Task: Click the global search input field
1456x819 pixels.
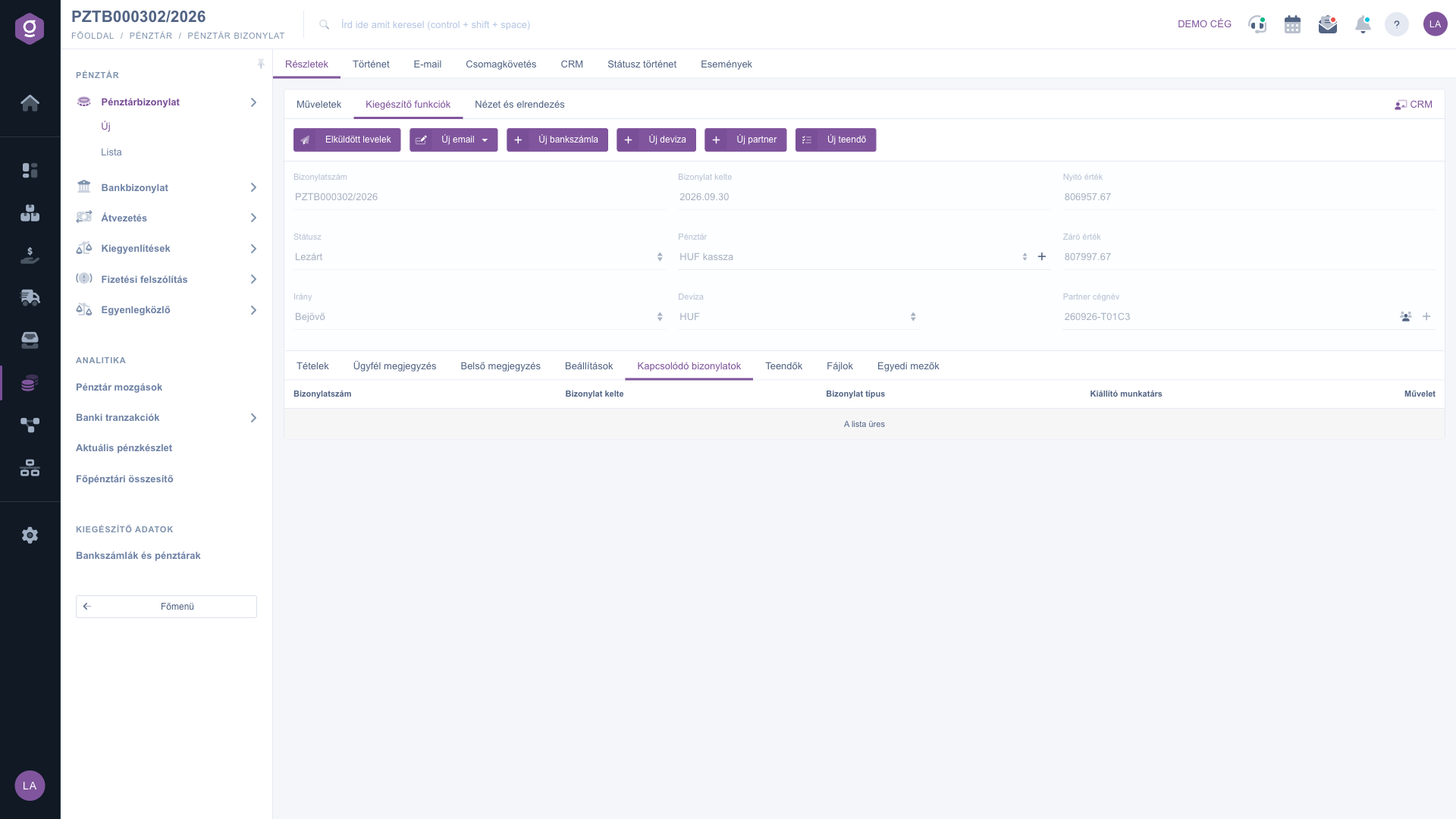Action: [435, 25]
